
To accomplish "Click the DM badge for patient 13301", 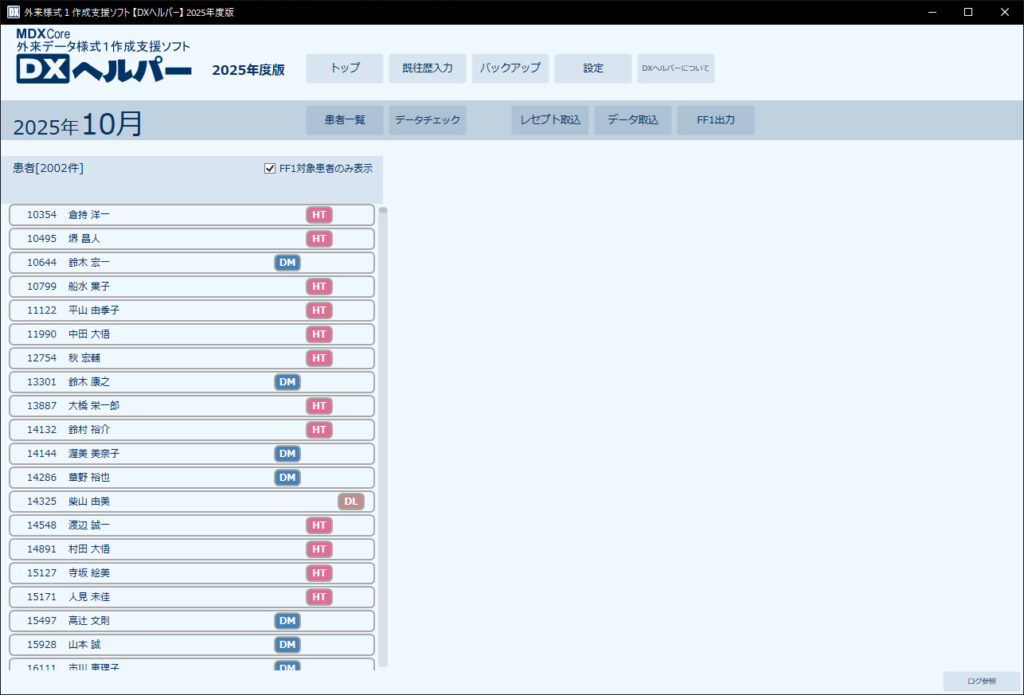I will [x=287, y=382].
